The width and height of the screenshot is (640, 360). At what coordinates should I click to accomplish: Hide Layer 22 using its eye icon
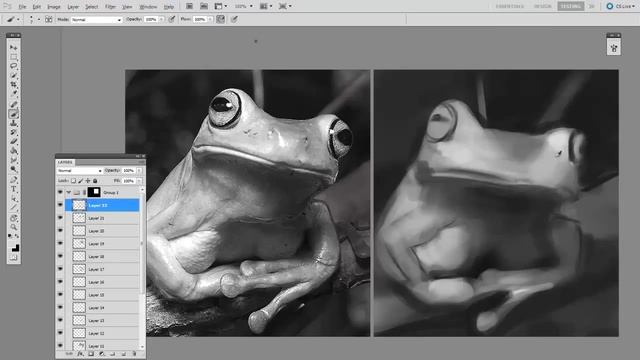click(x=60, y=205)
